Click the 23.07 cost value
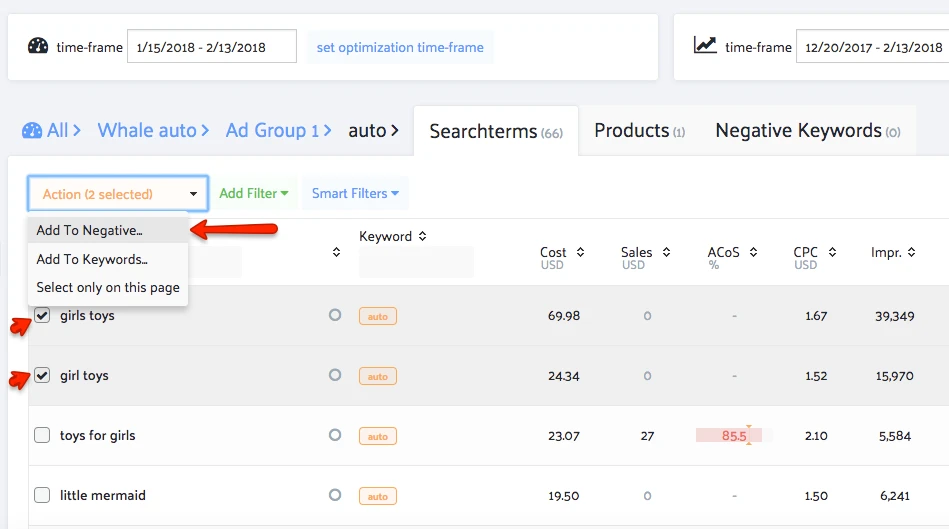This screenshot has width=949, height=529. pyautogui.click(x=563, y=436)
